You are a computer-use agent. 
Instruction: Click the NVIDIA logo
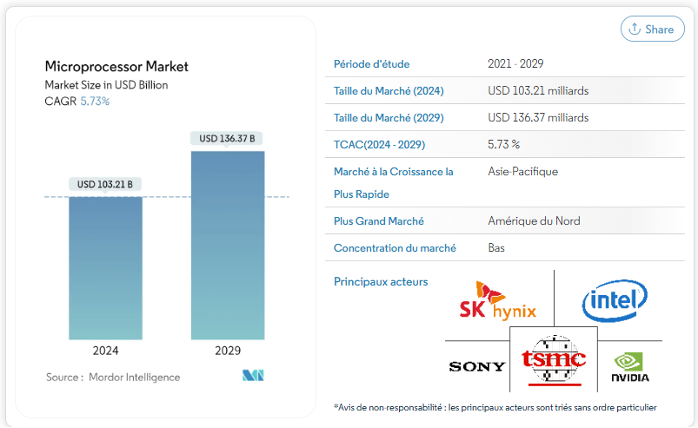coord(630,367)
